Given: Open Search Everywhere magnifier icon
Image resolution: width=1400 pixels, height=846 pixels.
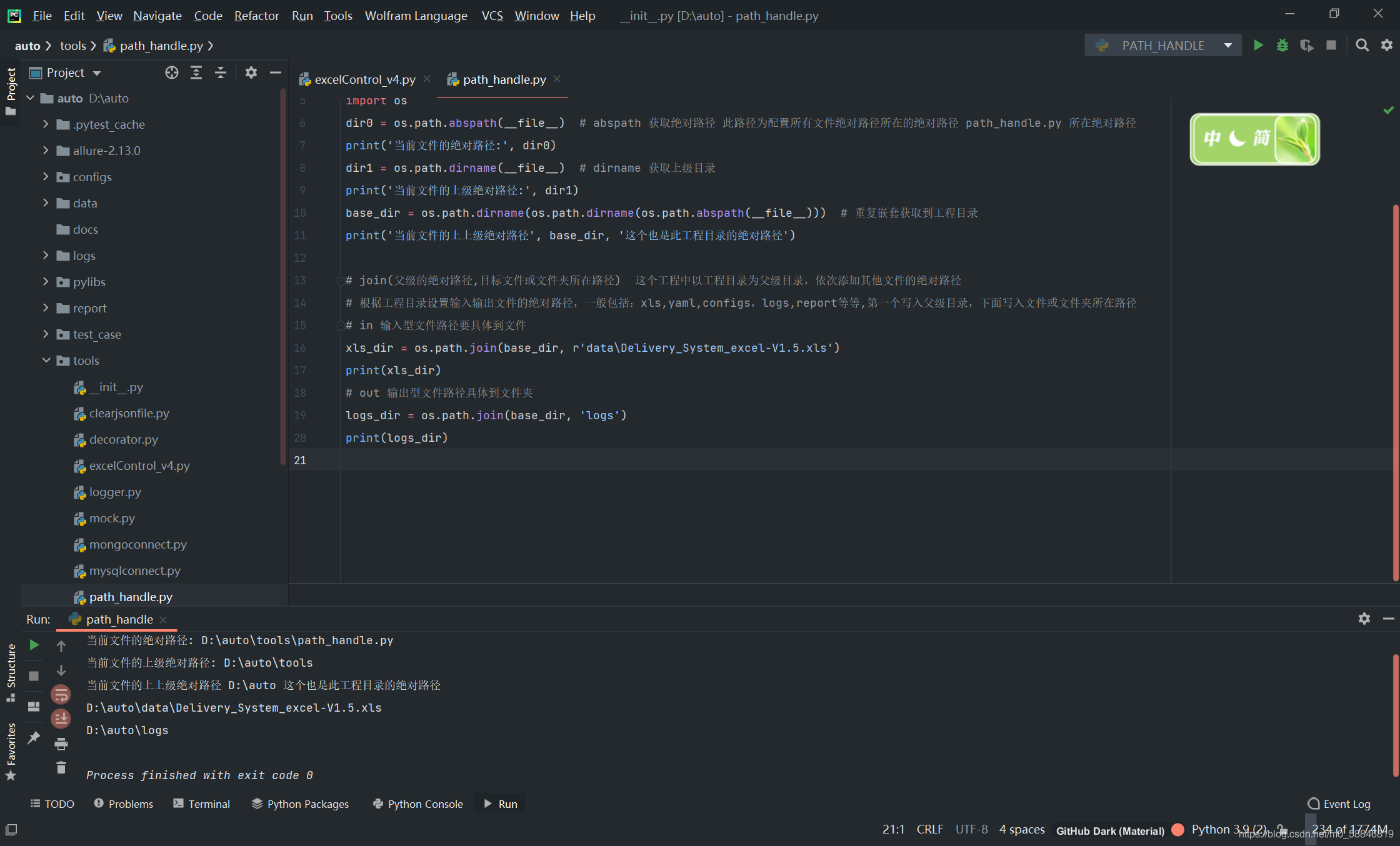Looking at the screenshot, I should [1362, 45].
